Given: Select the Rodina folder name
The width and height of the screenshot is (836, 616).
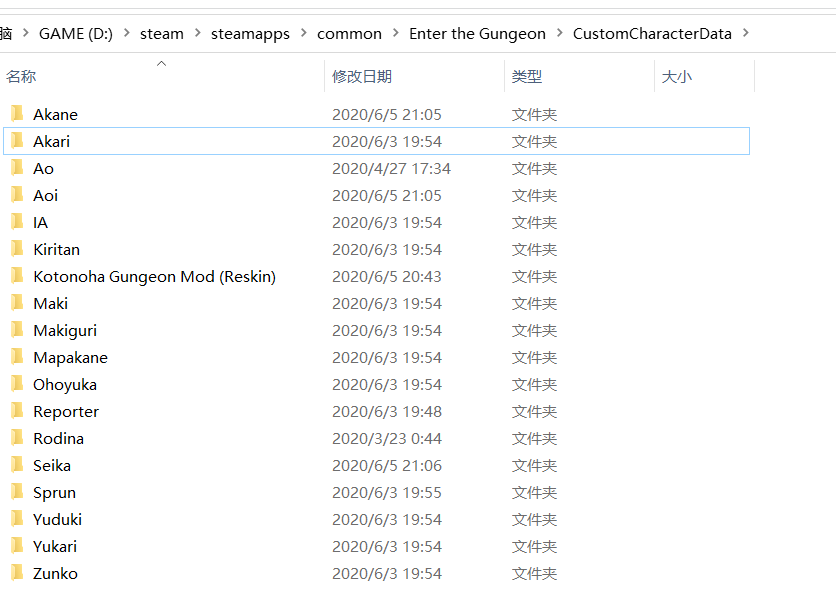Looking at the screenshot, I should coord(59,438).
